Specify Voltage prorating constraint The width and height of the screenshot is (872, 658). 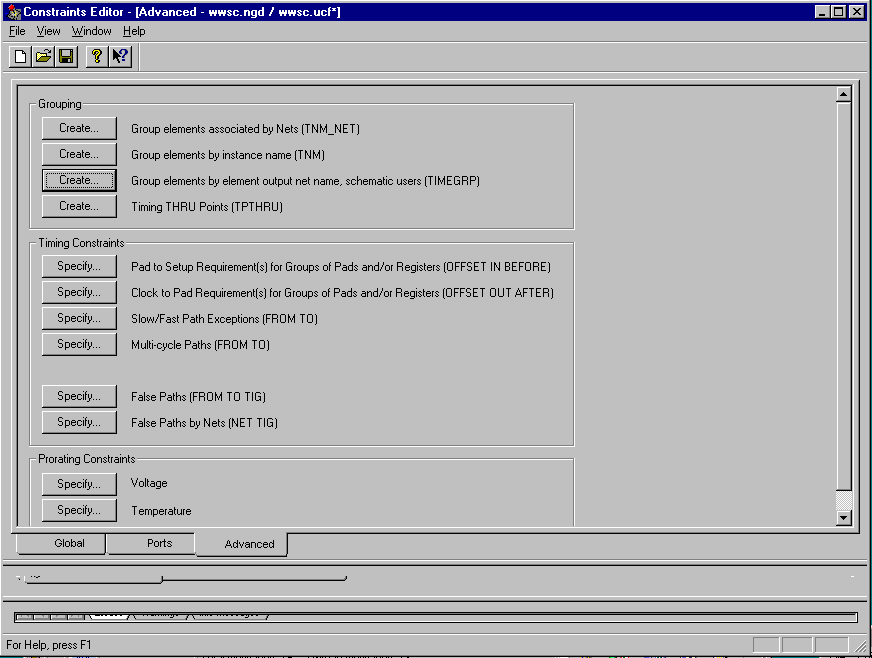(79, 484)
